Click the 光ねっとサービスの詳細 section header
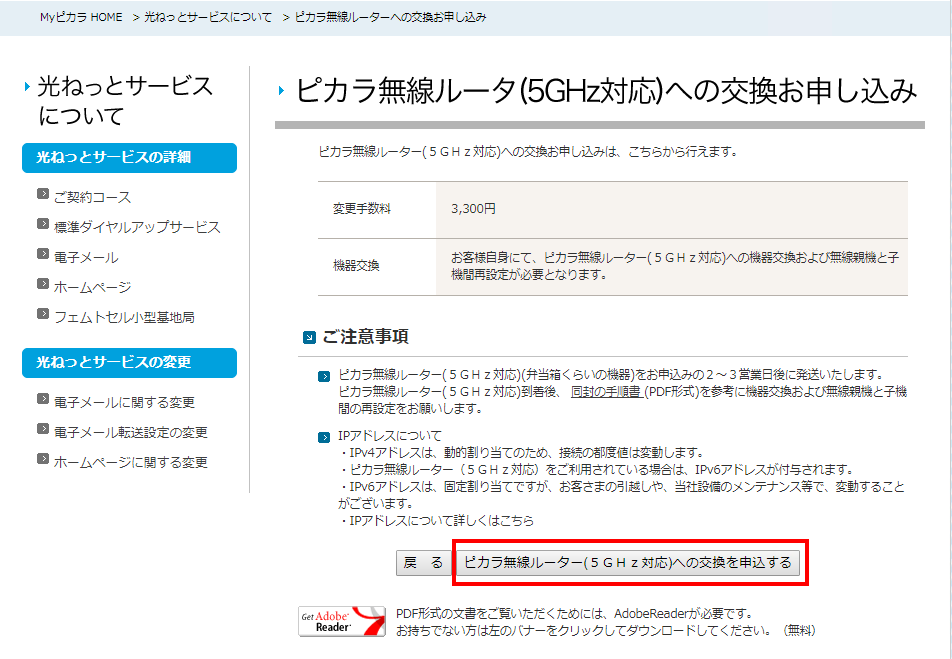 click(129, 158)
